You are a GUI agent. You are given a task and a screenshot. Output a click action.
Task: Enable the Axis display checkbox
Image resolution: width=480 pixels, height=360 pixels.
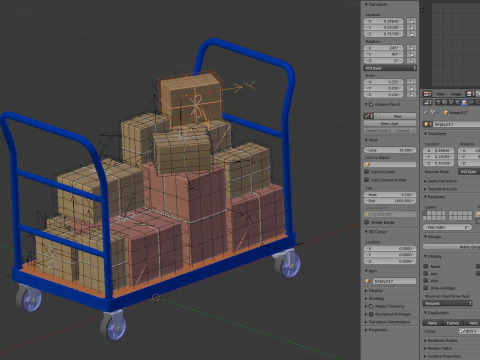[426, 274]
